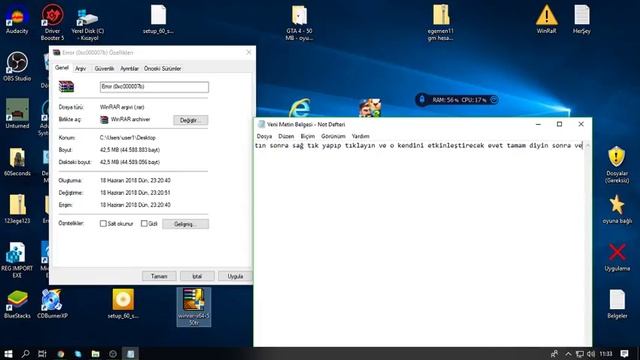Select the egemen11 gm hesa archive icon
Viewport: 640px width, 360px height.
pos(440,23)
